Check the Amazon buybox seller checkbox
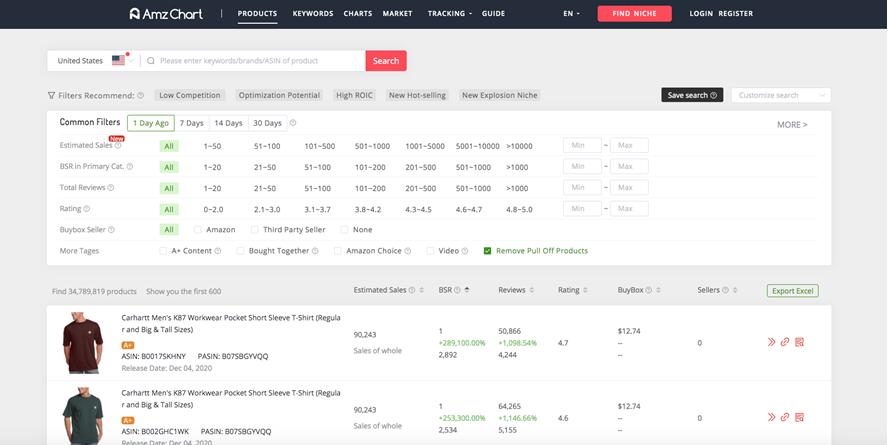This screenshot has height=445, width=888. [x=198, y=230]
